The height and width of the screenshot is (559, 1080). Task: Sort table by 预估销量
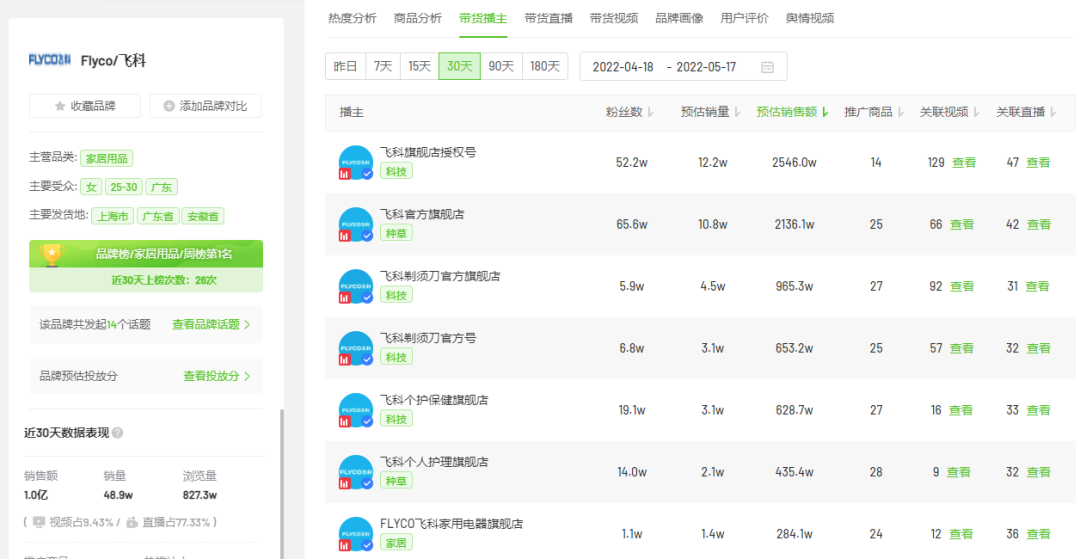pos(710,112)
